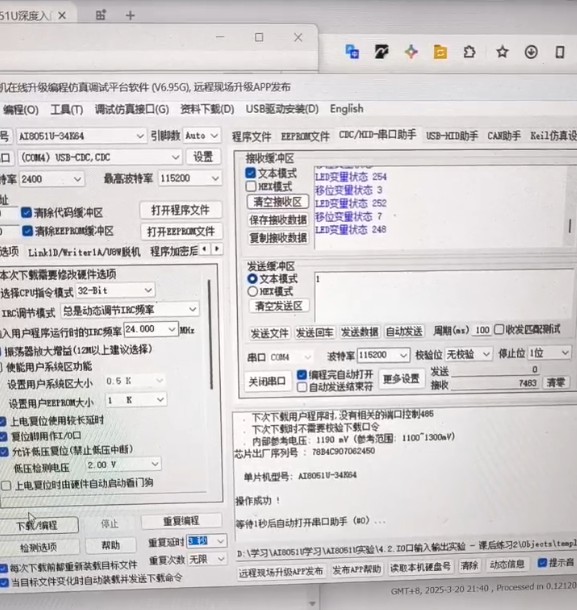Click the 更多设置 button
This screenshot has height=610, width=577.
[x=401, y=379]
